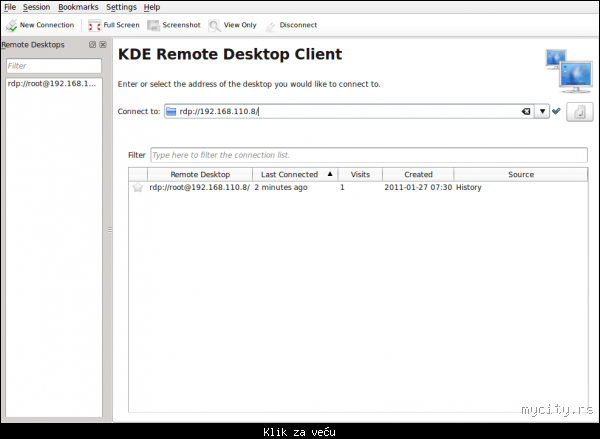Open the Bookmarks menu
Viewport: 600px width, 439px height.
[78, 7]
